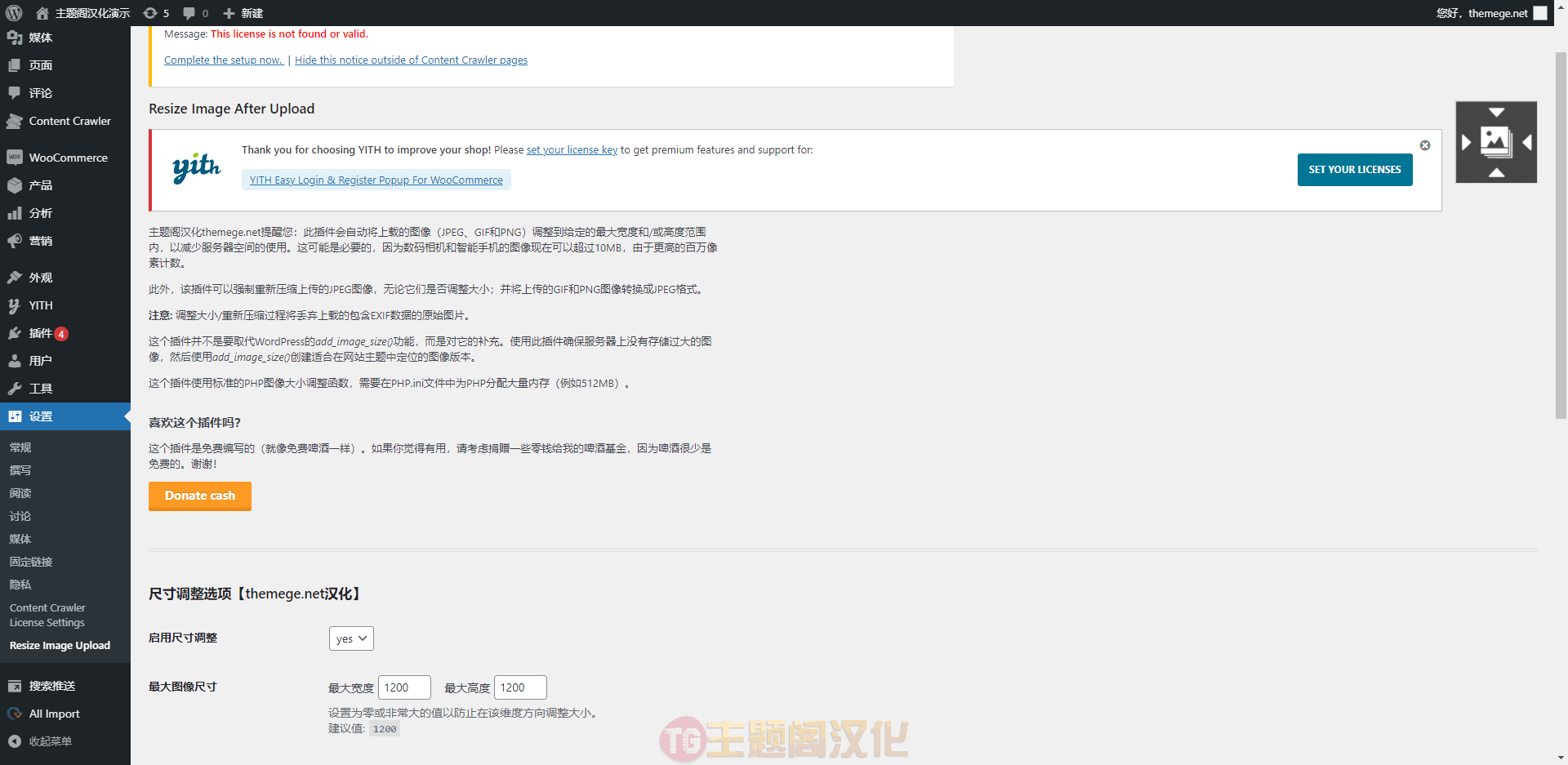The image size is (1568, 765).
Task: Open Content Crawler sidebar menu
Action: pos(65,121)
